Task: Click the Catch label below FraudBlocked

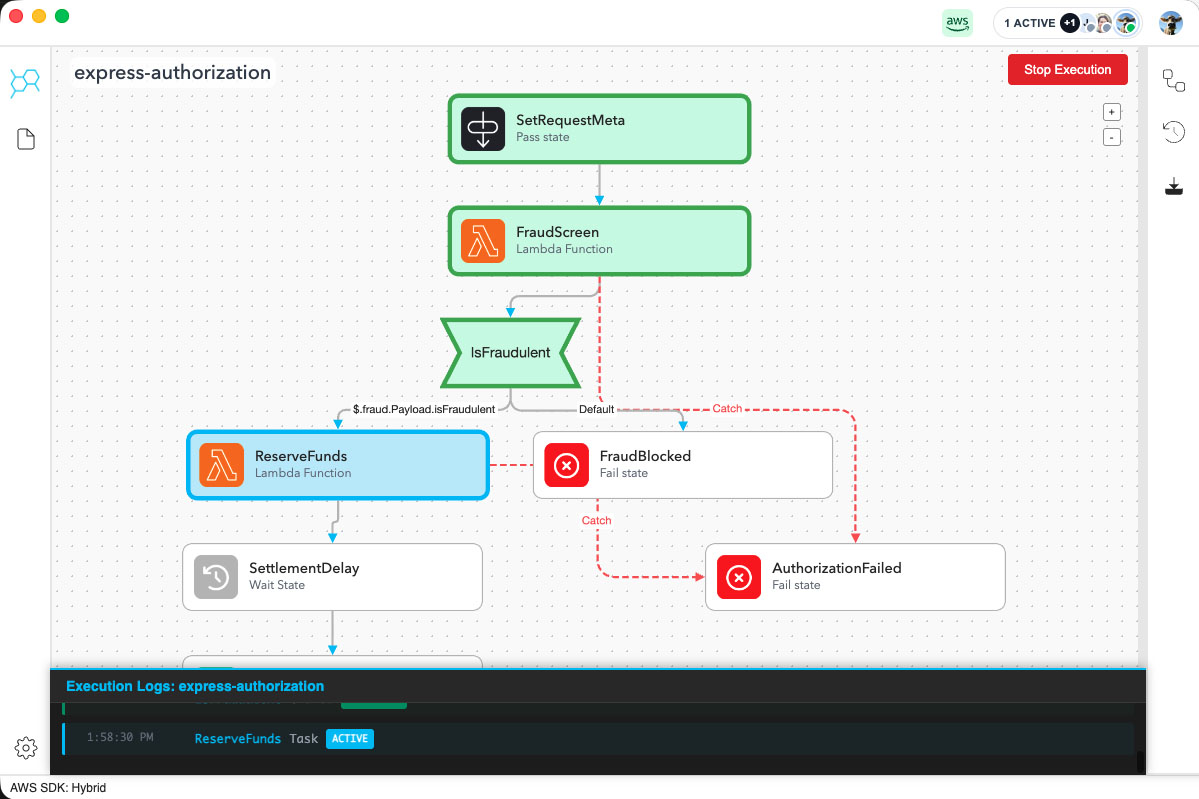Action: pos(596,521)
